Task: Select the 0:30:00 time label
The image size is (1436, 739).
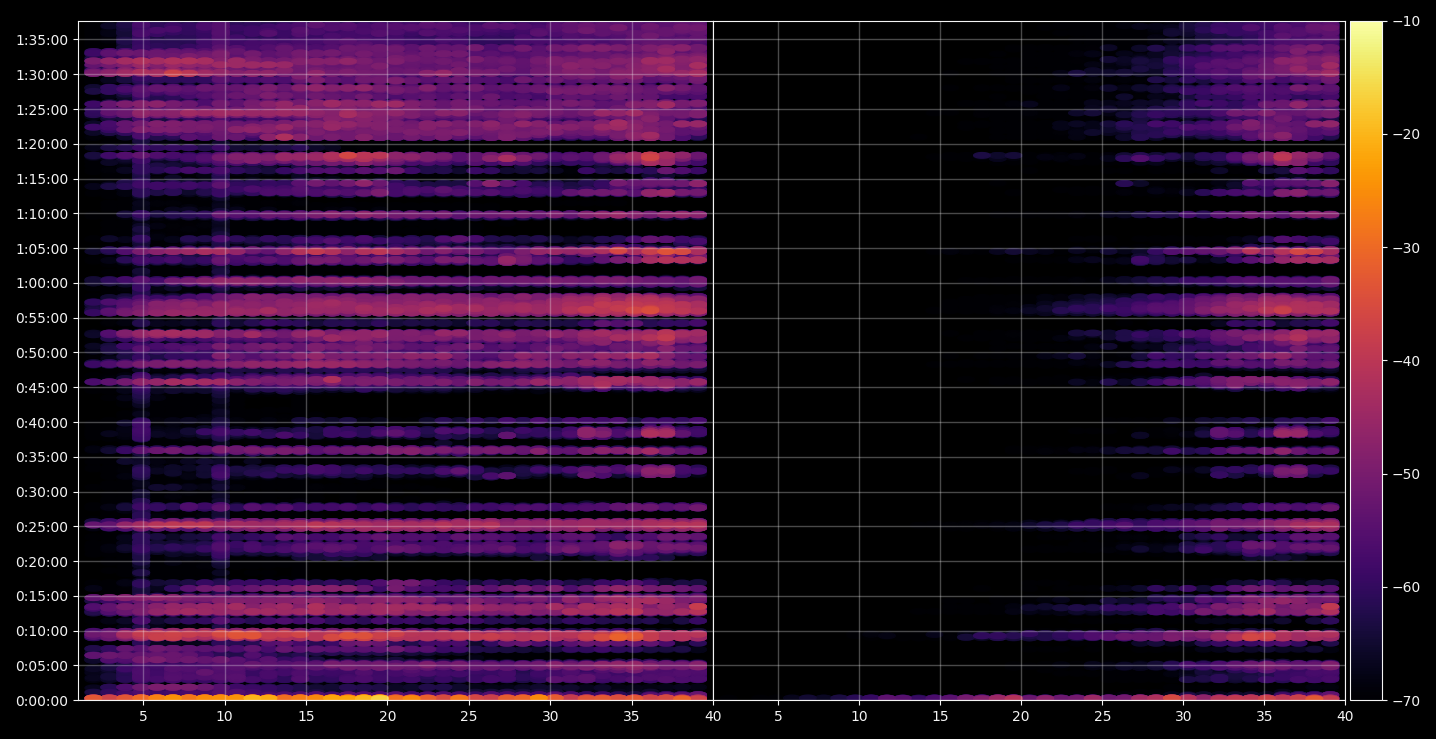Action: tap(42, 492)
